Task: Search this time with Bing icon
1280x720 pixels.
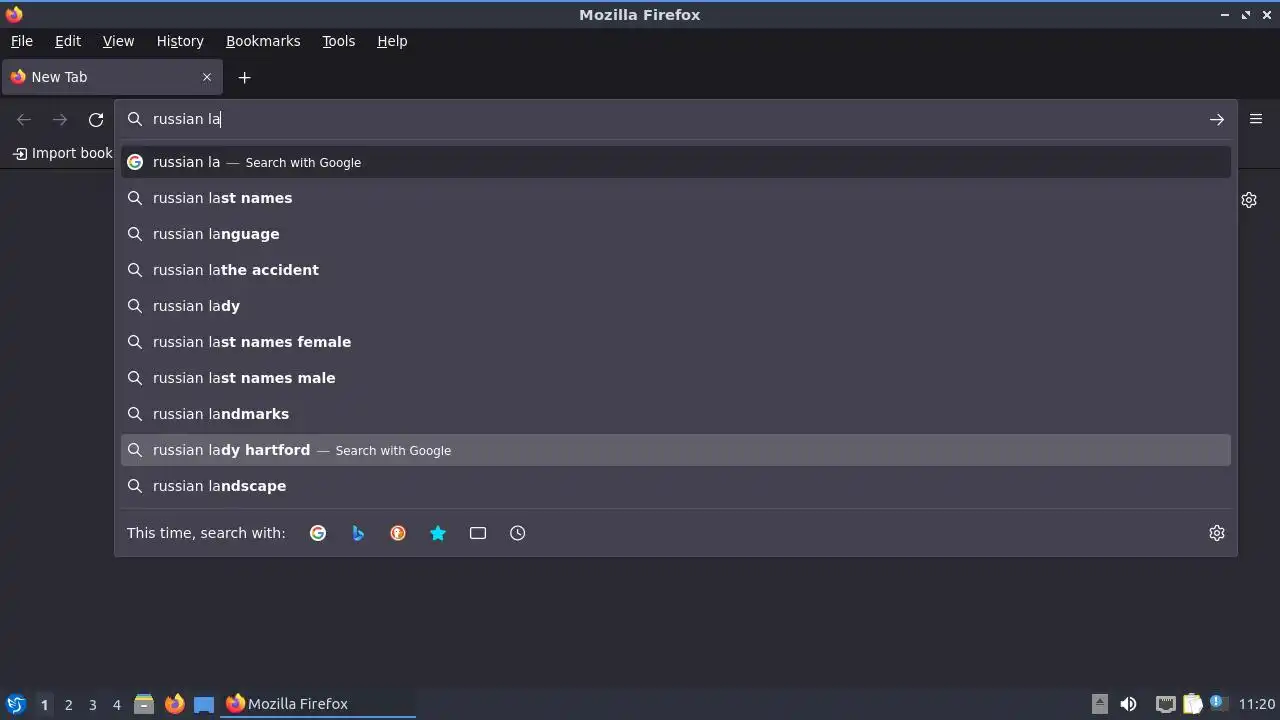Action: pos(358,533)
